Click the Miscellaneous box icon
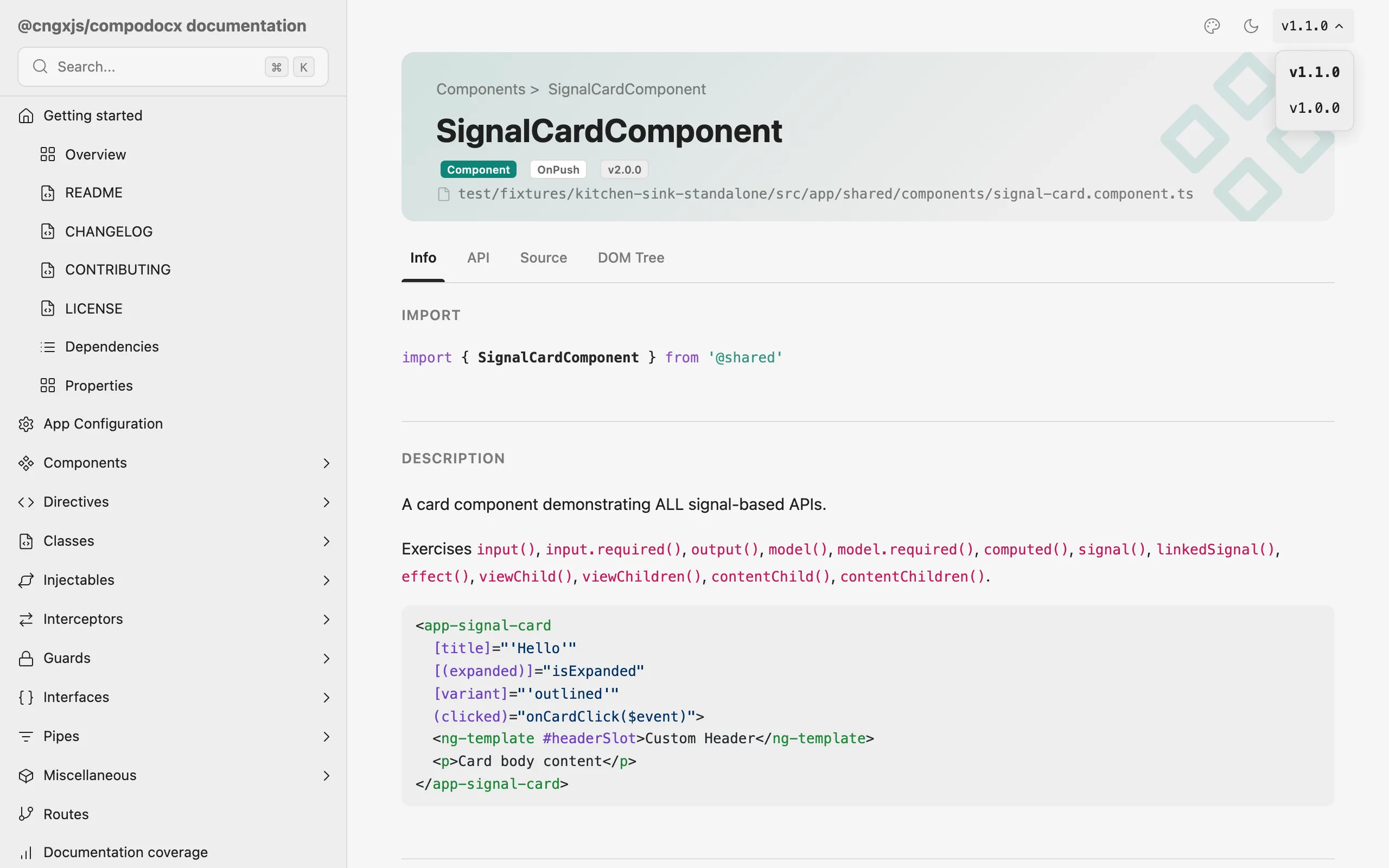This screenshot has height=868, width=1389. coord(26,775)
